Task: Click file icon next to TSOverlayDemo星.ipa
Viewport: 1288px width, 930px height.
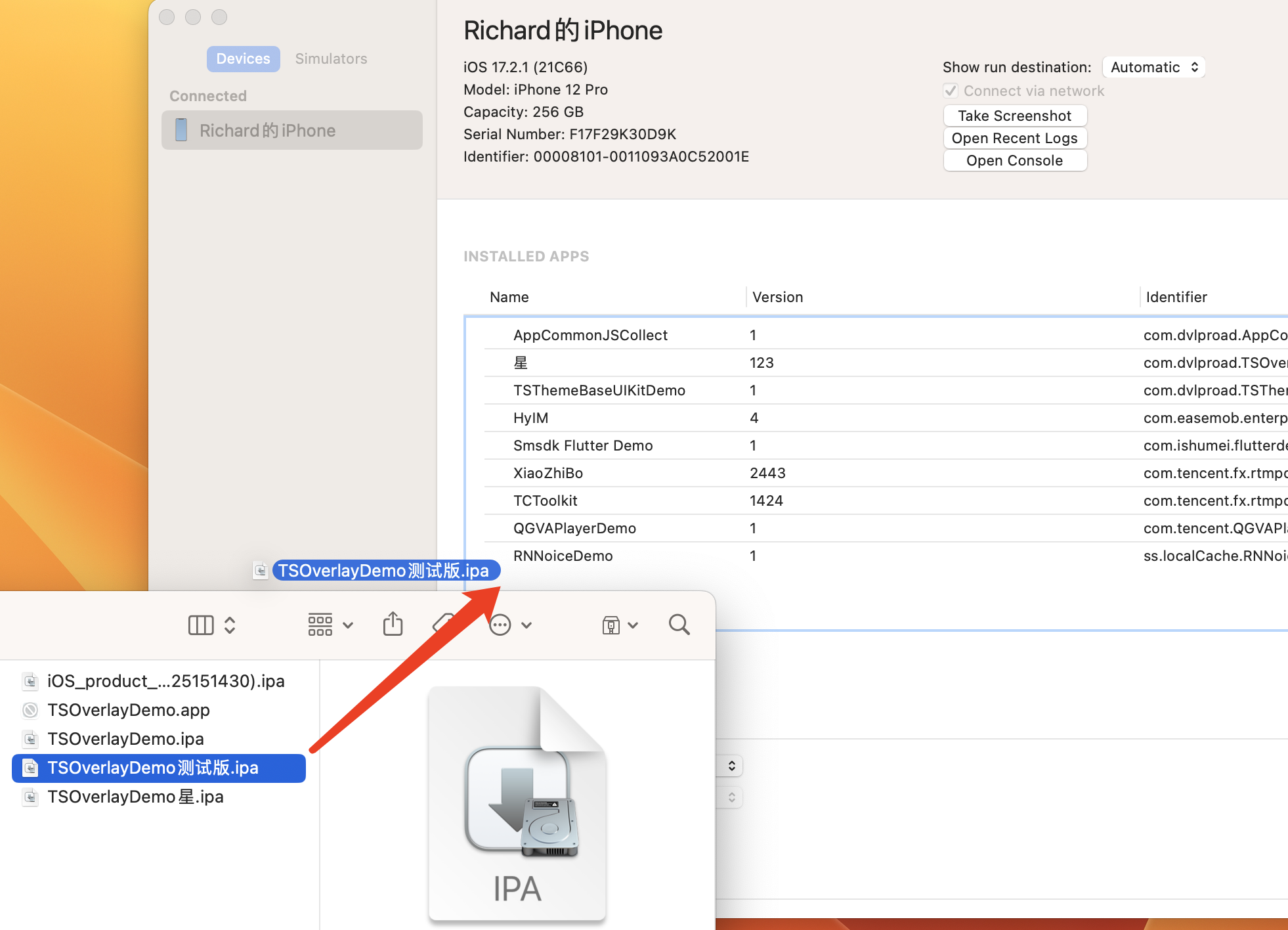Action: [30, 797]
